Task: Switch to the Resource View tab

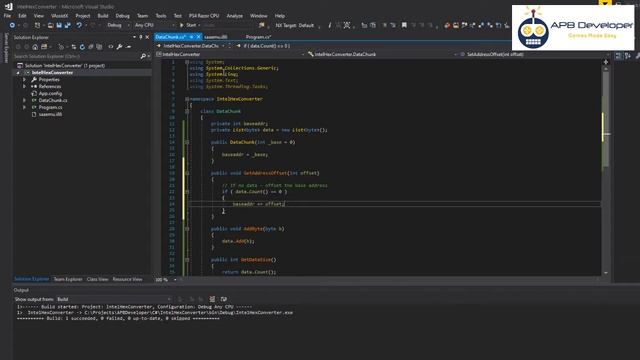Action: 127,280
